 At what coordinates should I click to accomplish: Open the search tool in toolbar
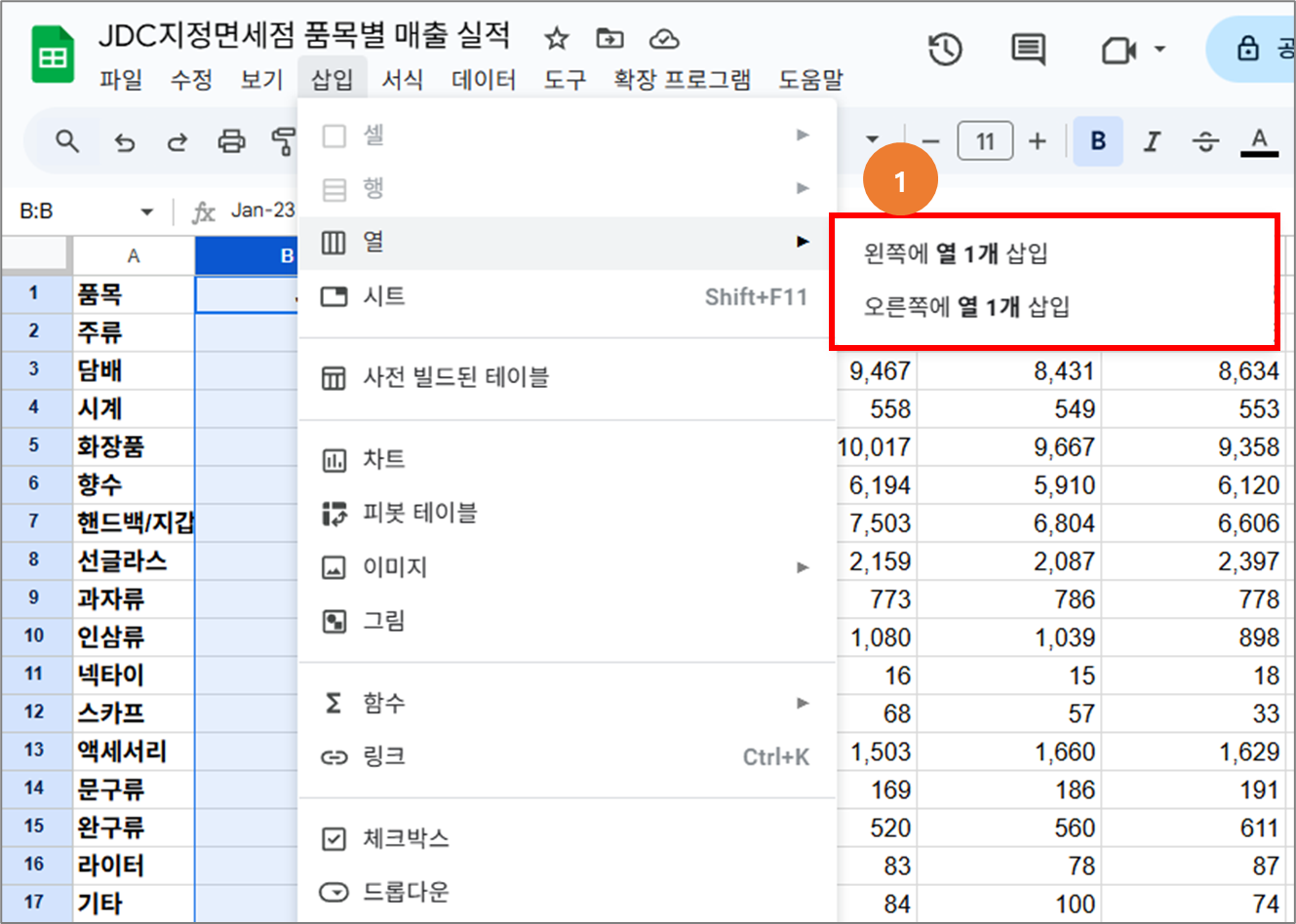(x=66, y=141)
